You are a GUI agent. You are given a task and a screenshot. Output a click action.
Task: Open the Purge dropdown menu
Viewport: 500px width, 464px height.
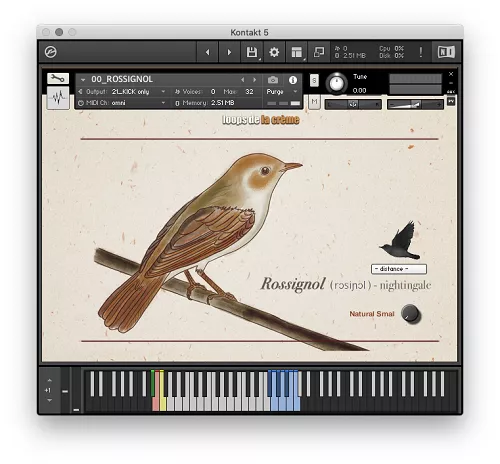(281, 91)
